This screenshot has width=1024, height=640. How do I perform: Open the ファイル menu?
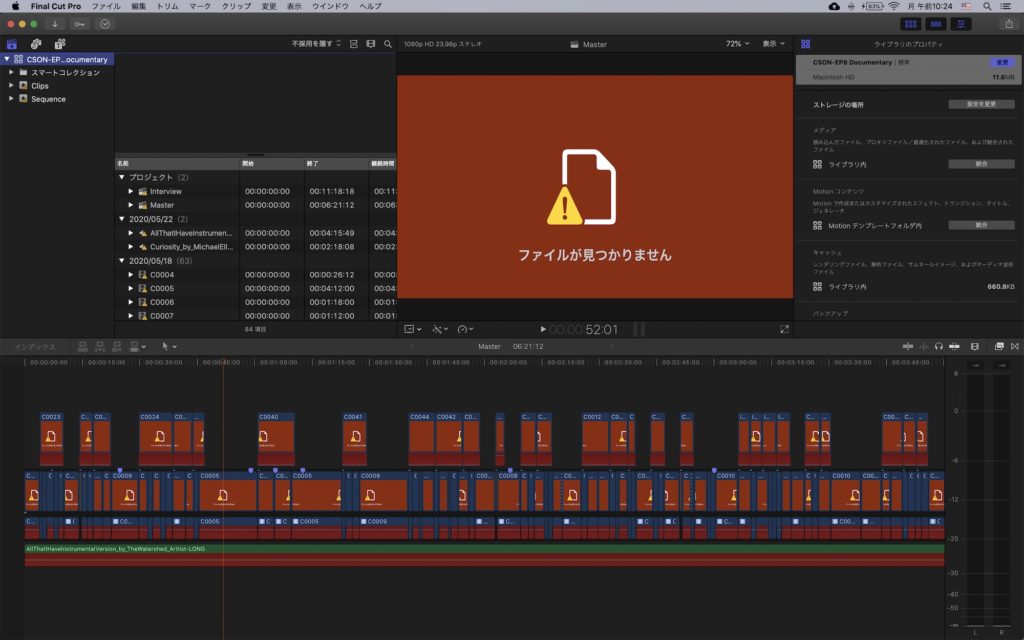105,6
